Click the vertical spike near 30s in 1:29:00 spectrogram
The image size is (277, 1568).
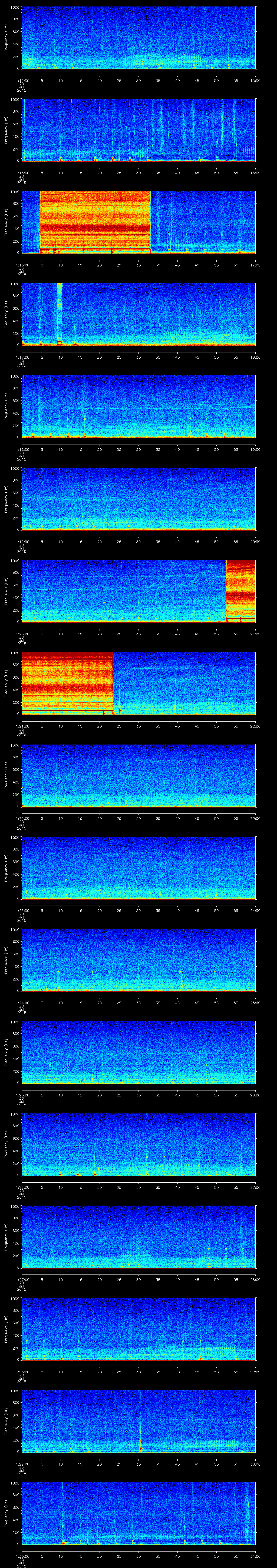pyautogui.click(x=140, y=1421)
